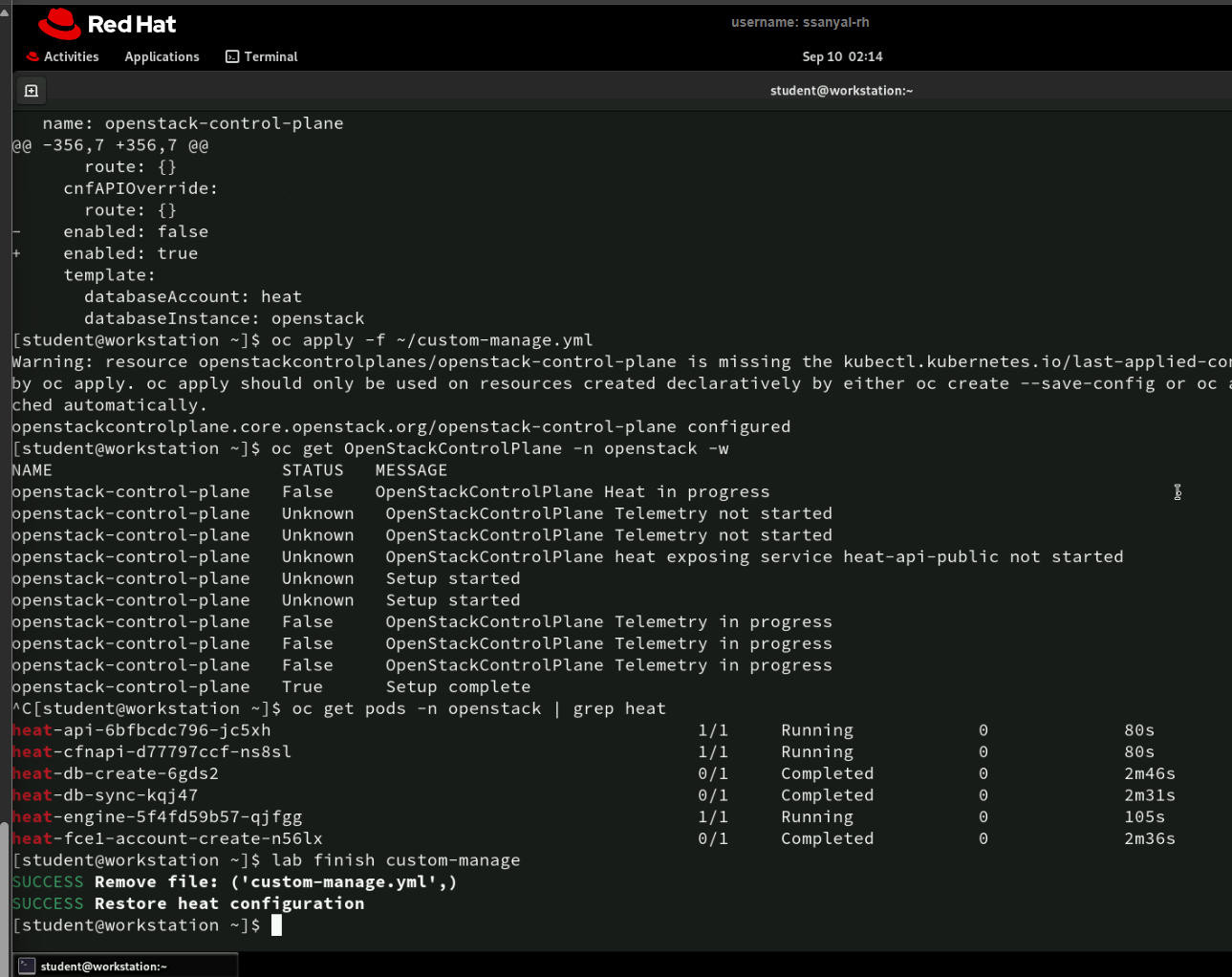Click the heat-engine-5f4fd59b57-qjfgg pod name

(157, 817)
